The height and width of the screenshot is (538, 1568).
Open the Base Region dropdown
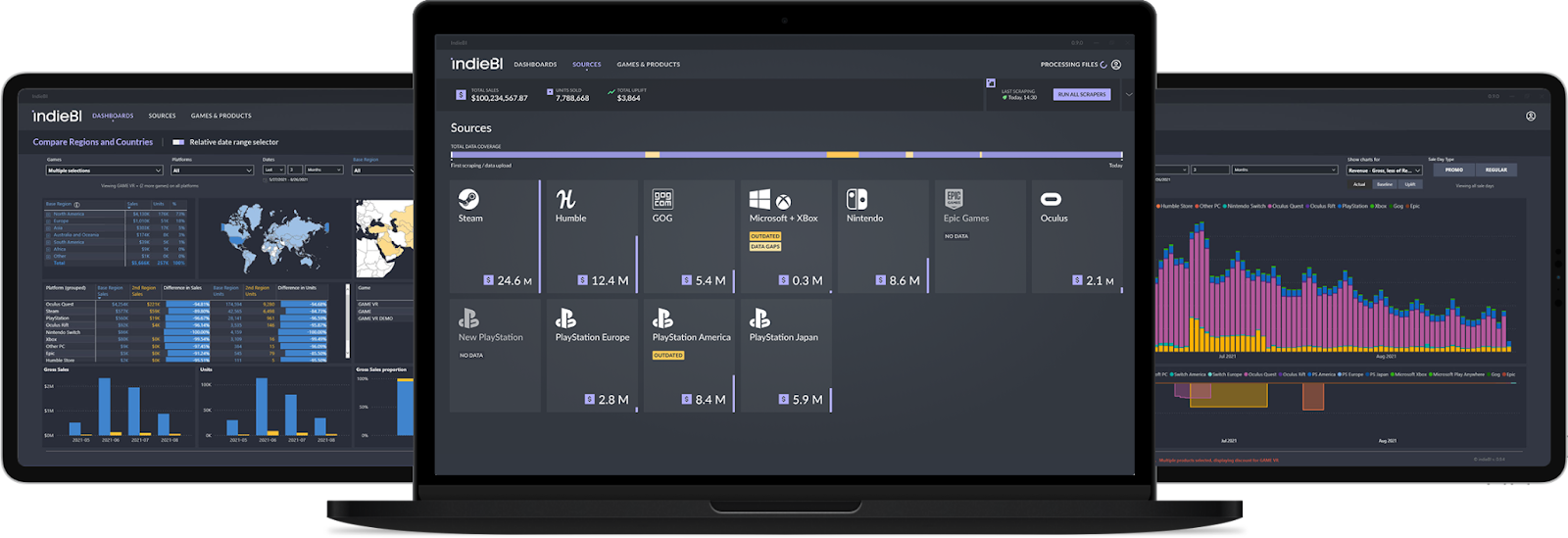[x=383, y=171]
